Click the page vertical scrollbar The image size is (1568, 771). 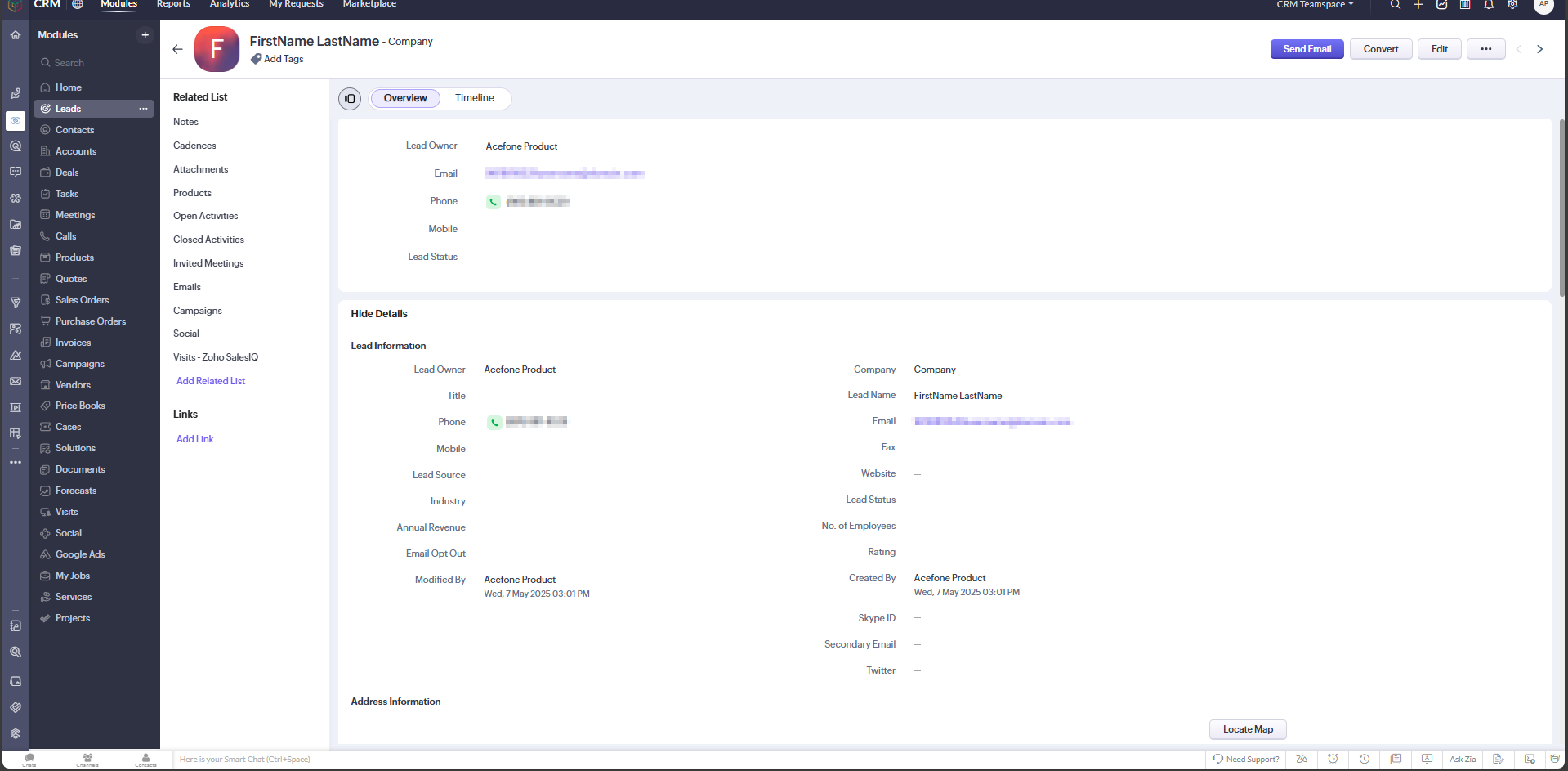1562,208
